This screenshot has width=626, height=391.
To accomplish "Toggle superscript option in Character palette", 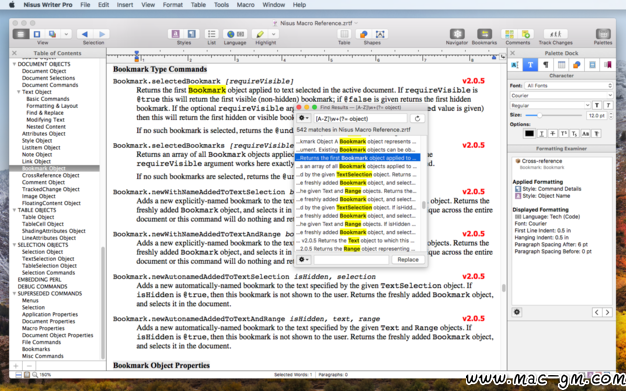I will click(563, 133).
